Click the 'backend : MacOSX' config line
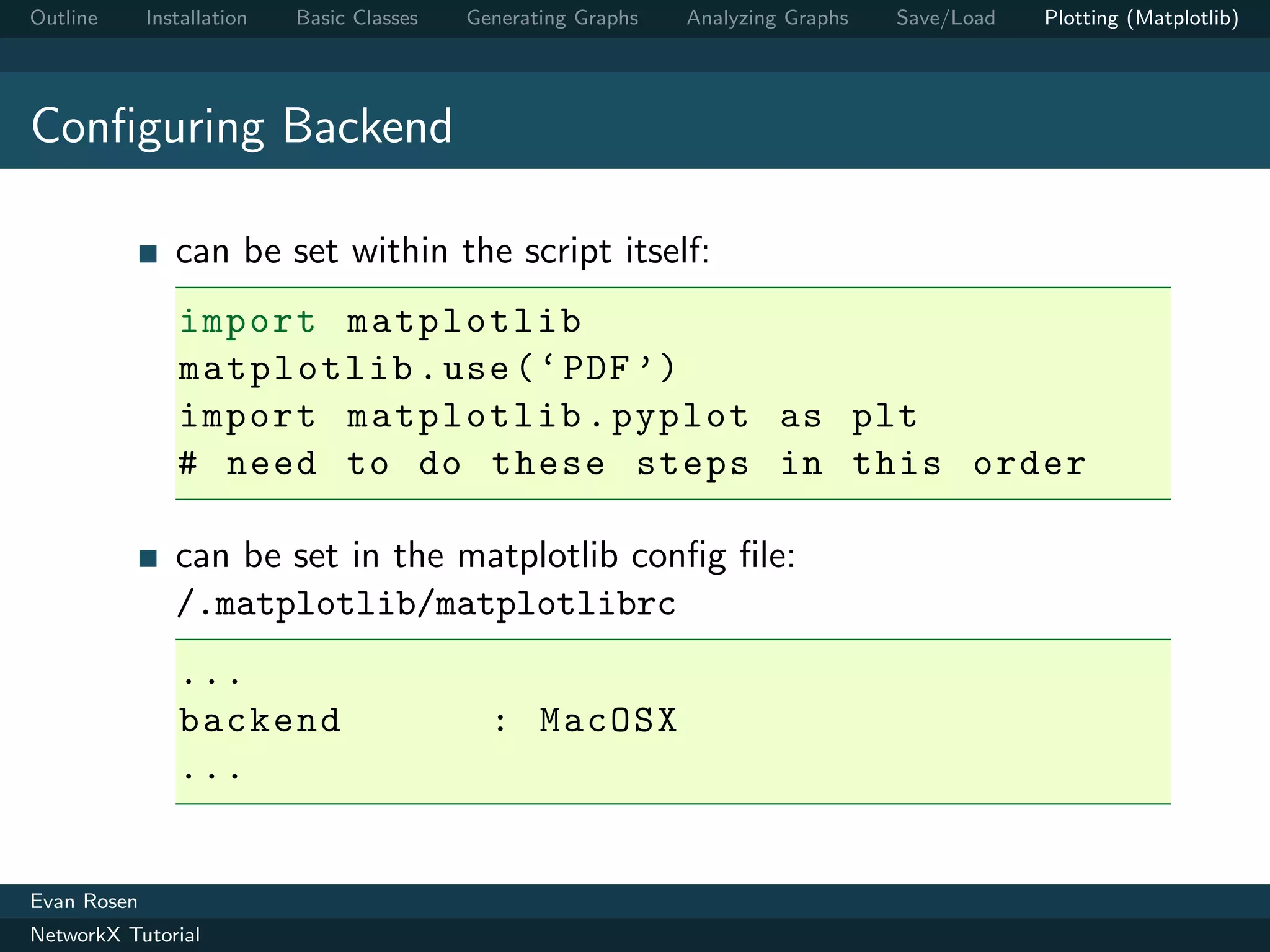 click(428, 721)
